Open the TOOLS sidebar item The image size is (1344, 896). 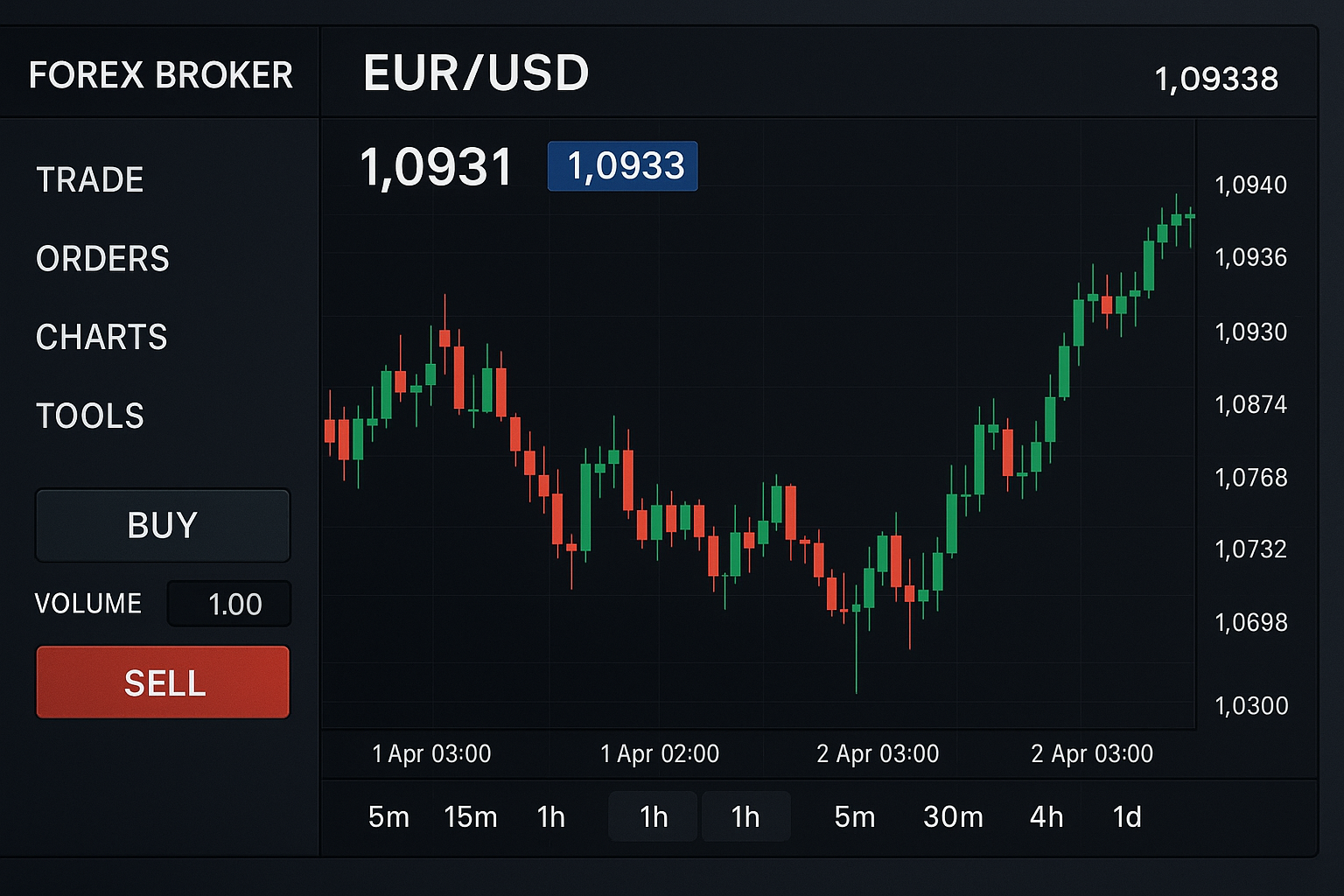pos(90,416)
